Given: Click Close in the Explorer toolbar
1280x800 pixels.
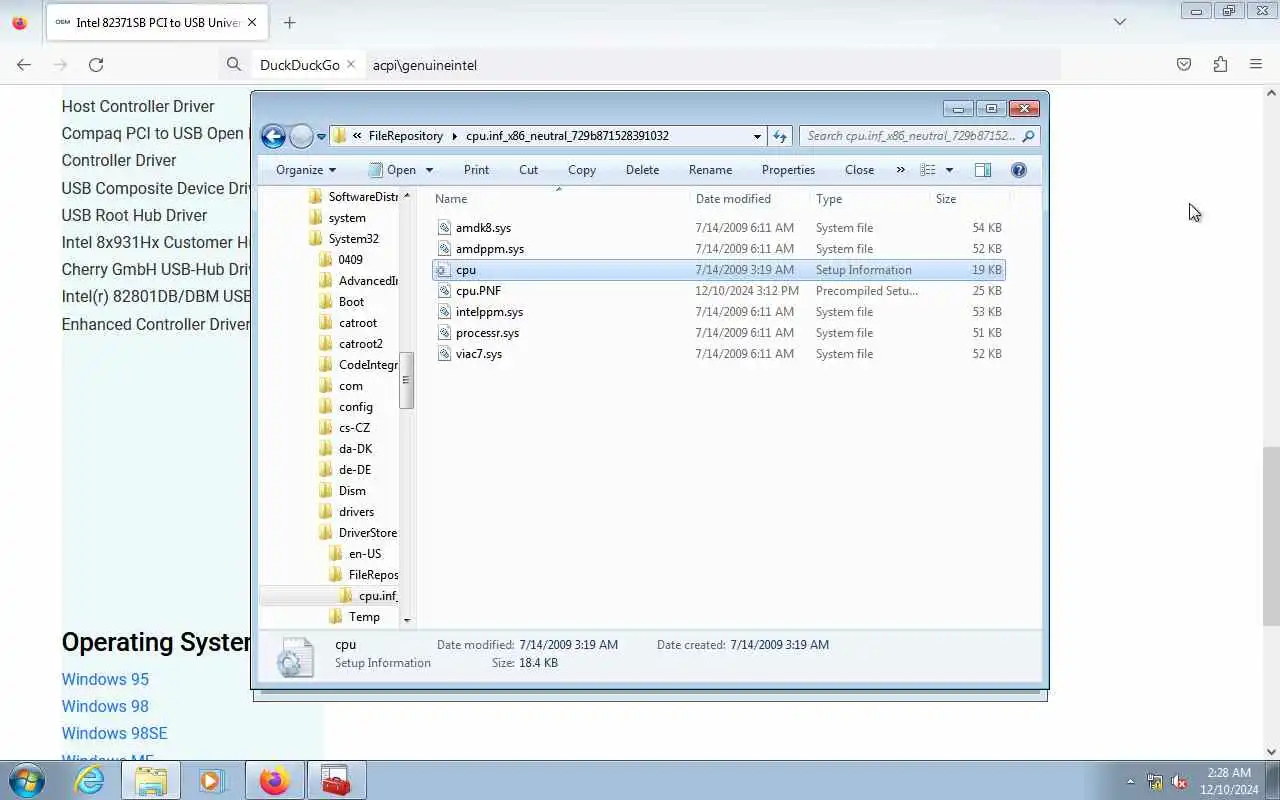Looking at the screenshot, I should coord(859,170).
